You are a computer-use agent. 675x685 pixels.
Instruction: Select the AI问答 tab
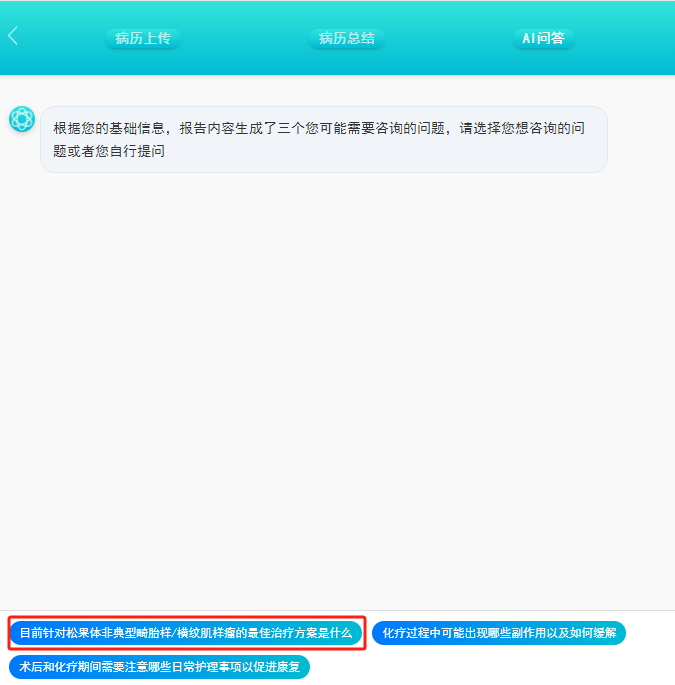(x=543, y=38)
